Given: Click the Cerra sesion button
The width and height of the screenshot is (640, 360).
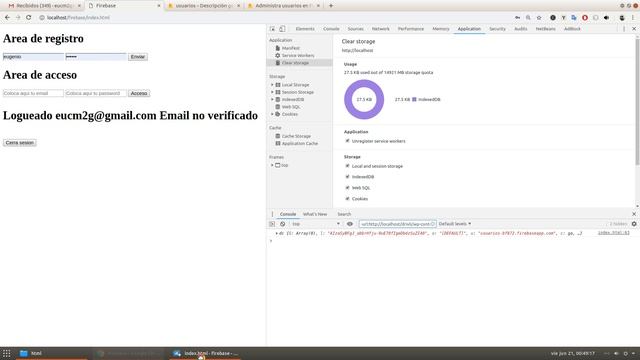Looking at the screenshot, I should click(x=20, y=143).
